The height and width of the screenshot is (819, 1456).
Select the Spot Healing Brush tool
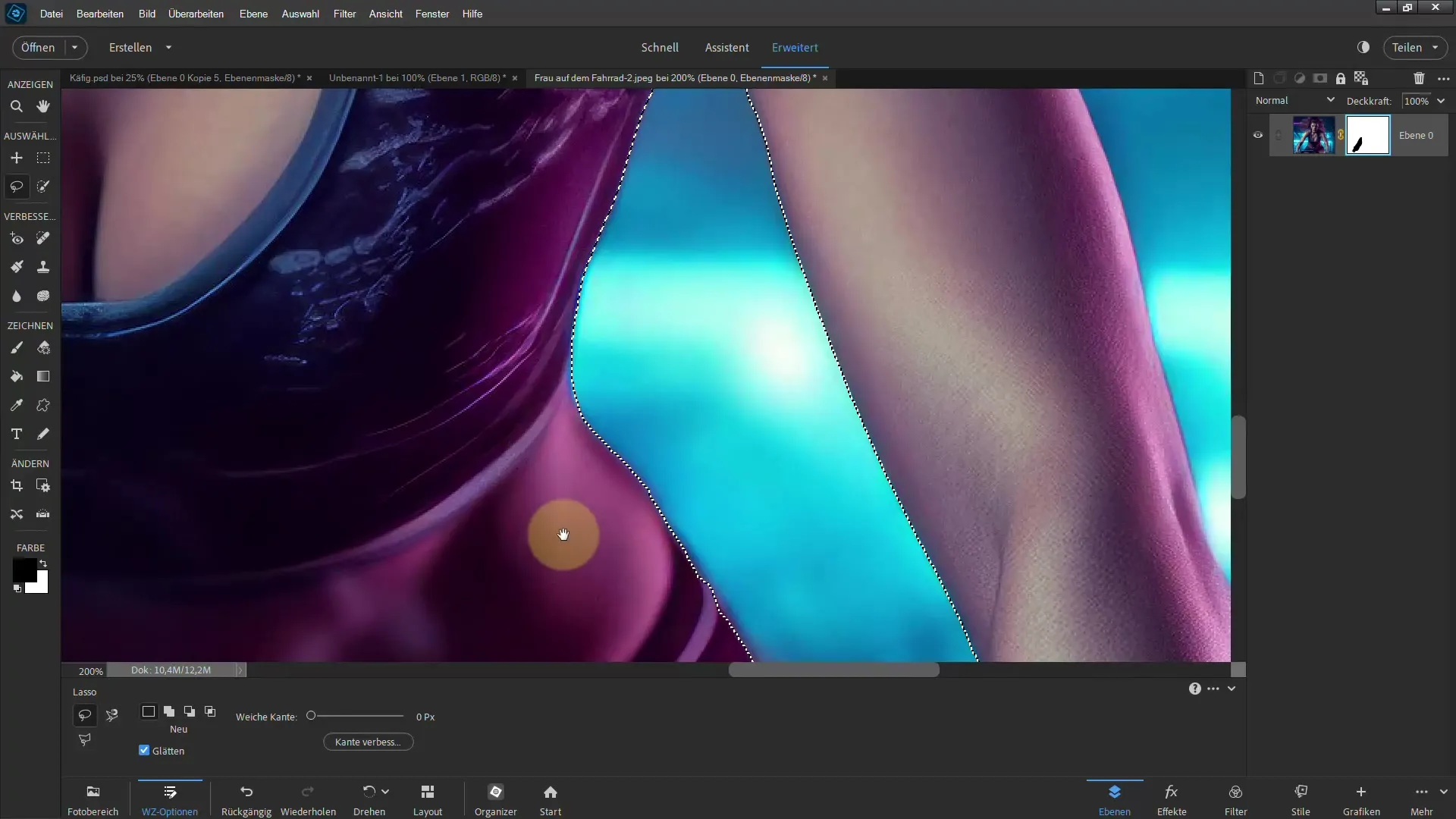[43, 238]
